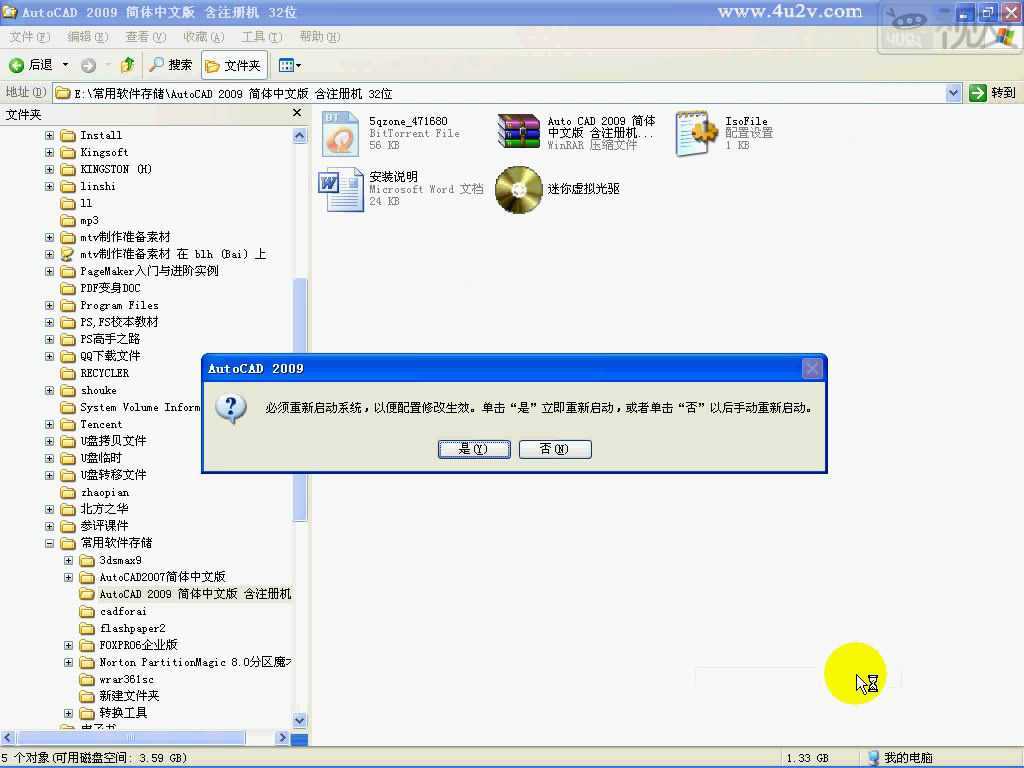Viewport: 1024px width, 768px height.
Task: Toggle the Folders (文件夹) toolbar button
Action: point(234,65)
